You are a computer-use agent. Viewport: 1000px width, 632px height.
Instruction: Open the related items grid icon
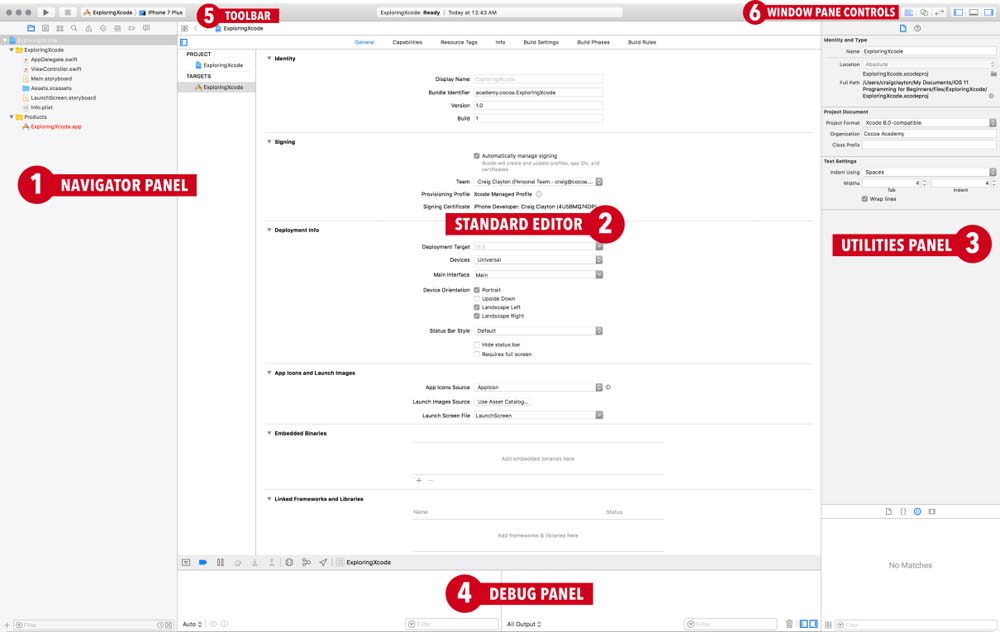184,28
